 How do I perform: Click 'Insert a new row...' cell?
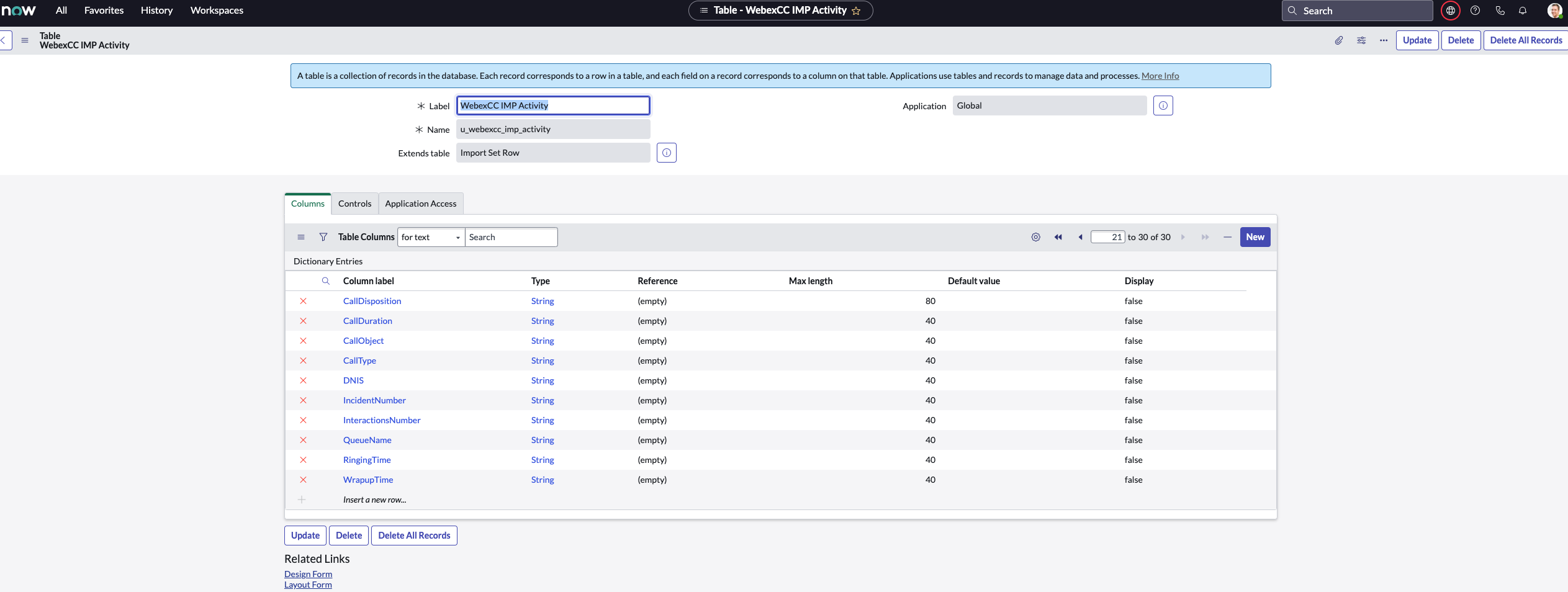(375, 500)
